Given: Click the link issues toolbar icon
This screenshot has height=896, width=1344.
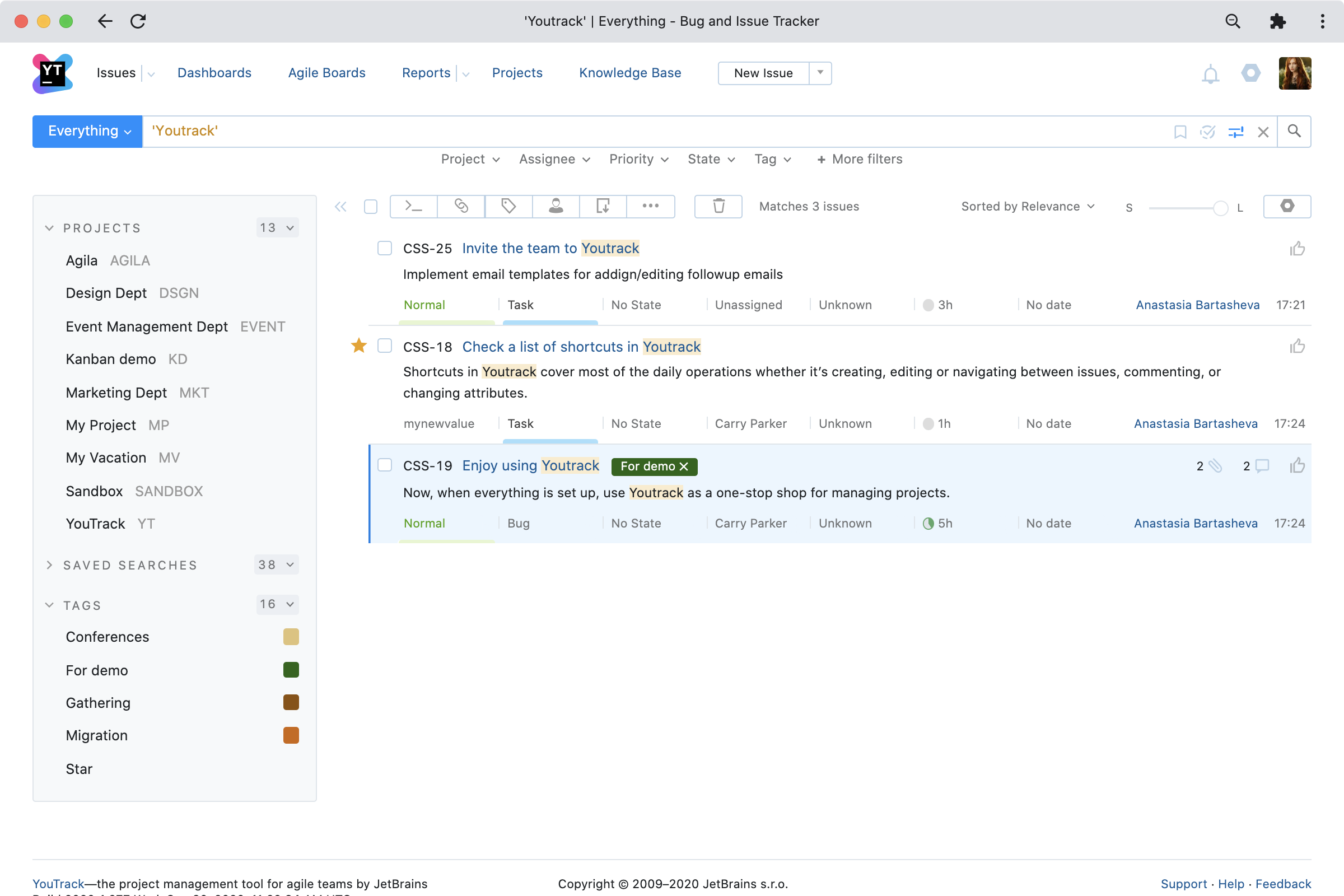Looking at the screenshot, I should coord(461,206).
